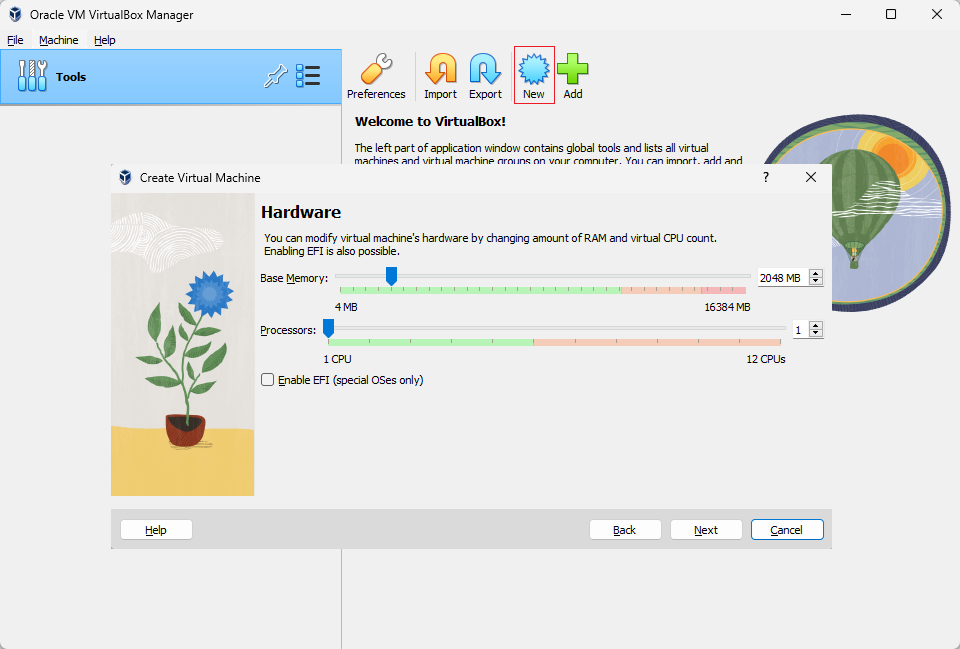Open the Preferences wrench icon
The width and height of the screenshot is (960, 649).
coord(376,69)
